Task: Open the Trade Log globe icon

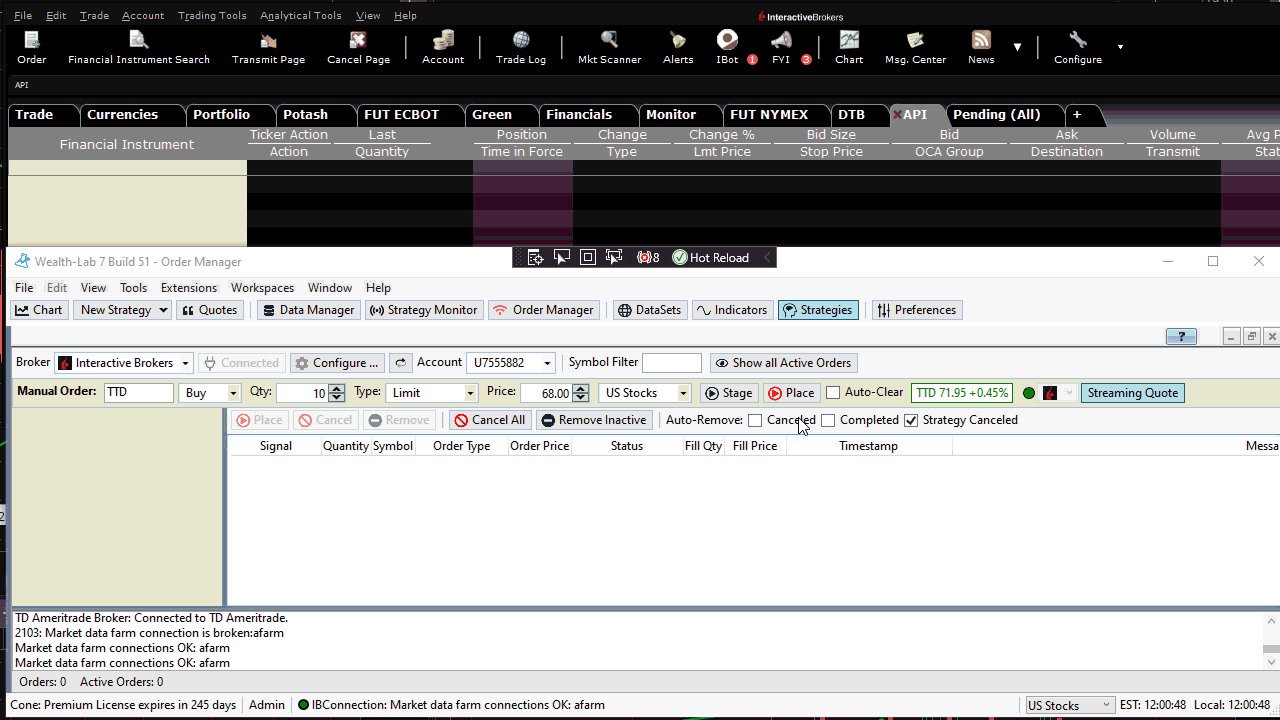Action: (521, 46)
